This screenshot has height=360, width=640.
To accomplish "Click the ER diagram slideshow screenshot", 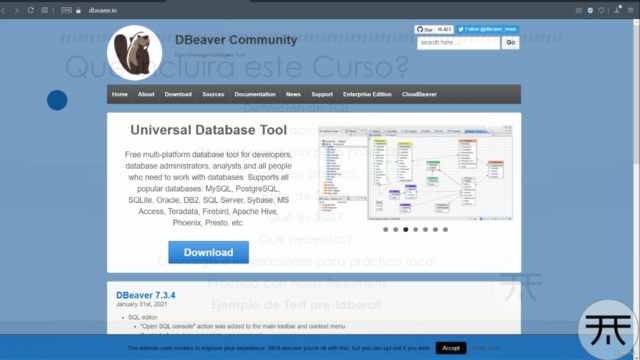I will (416, 173).
